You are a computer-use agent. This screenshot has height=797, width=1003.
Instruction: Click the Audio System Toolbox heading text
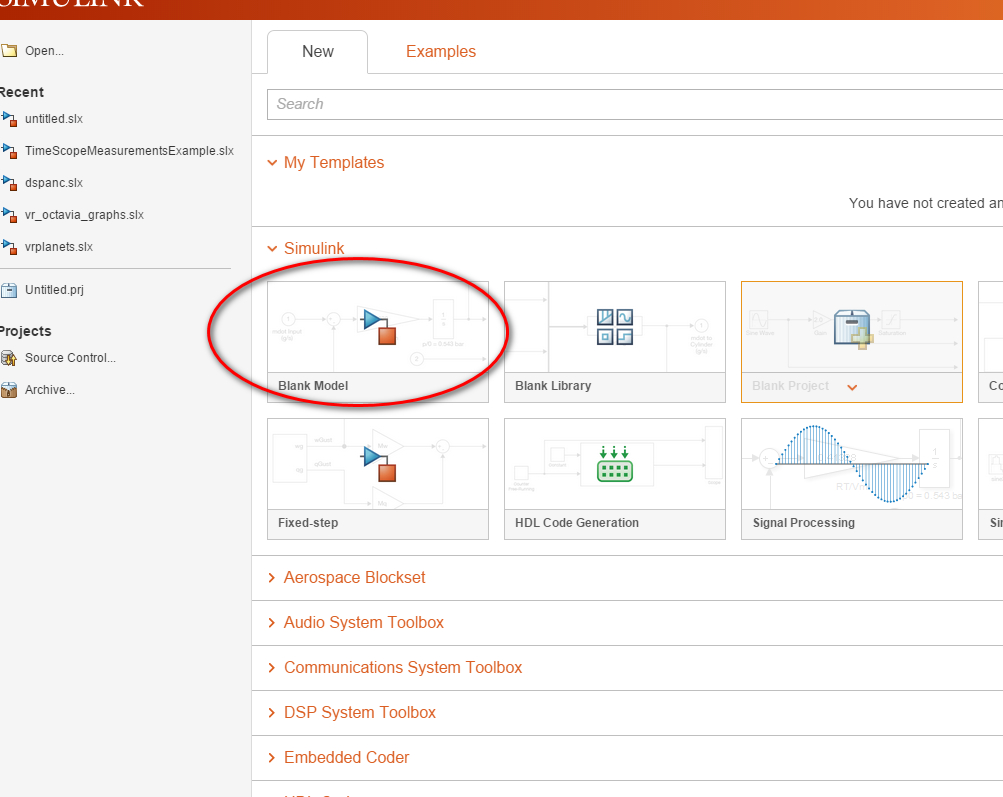pos(363,622)
